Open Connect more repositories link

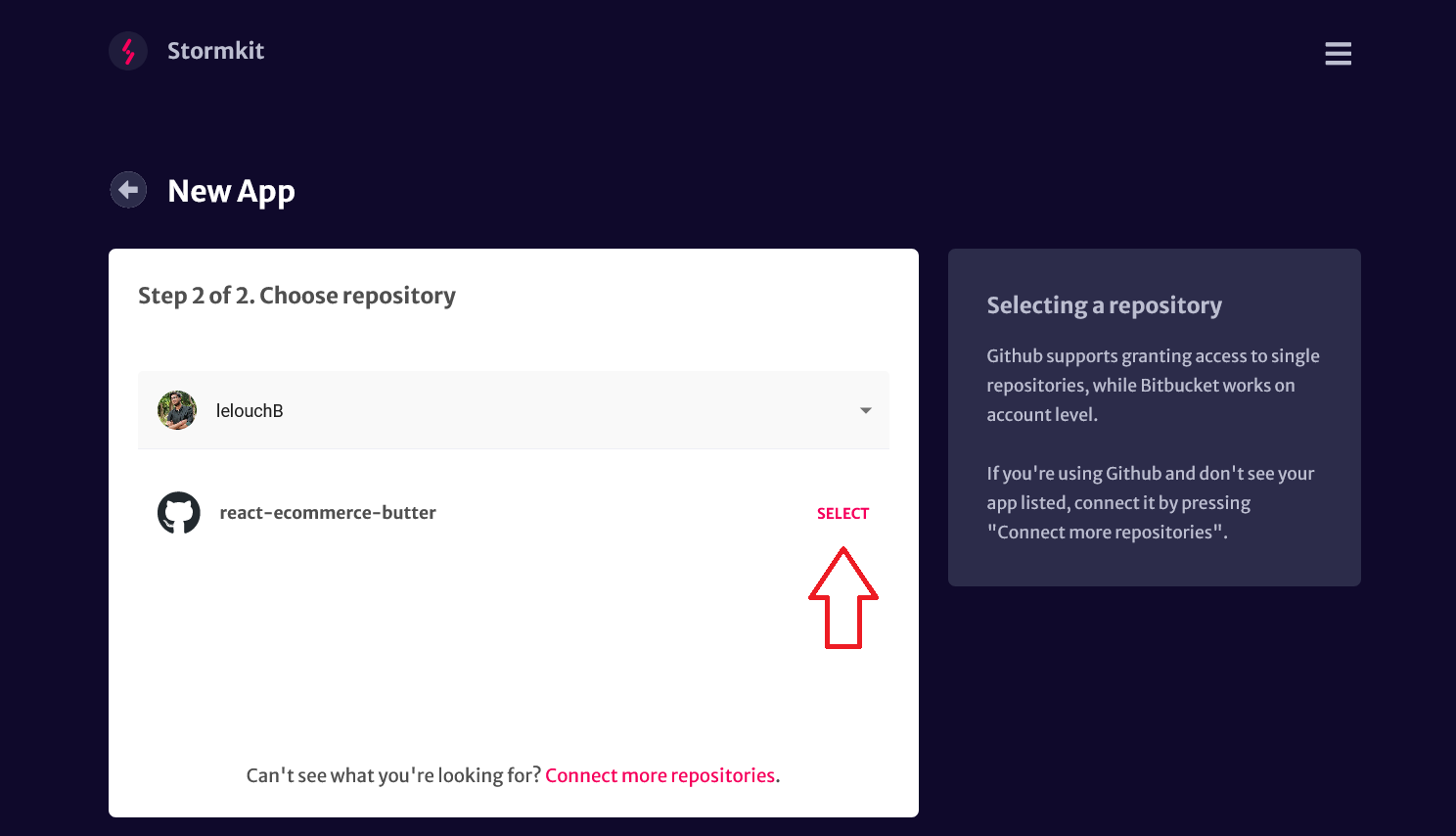660,775
